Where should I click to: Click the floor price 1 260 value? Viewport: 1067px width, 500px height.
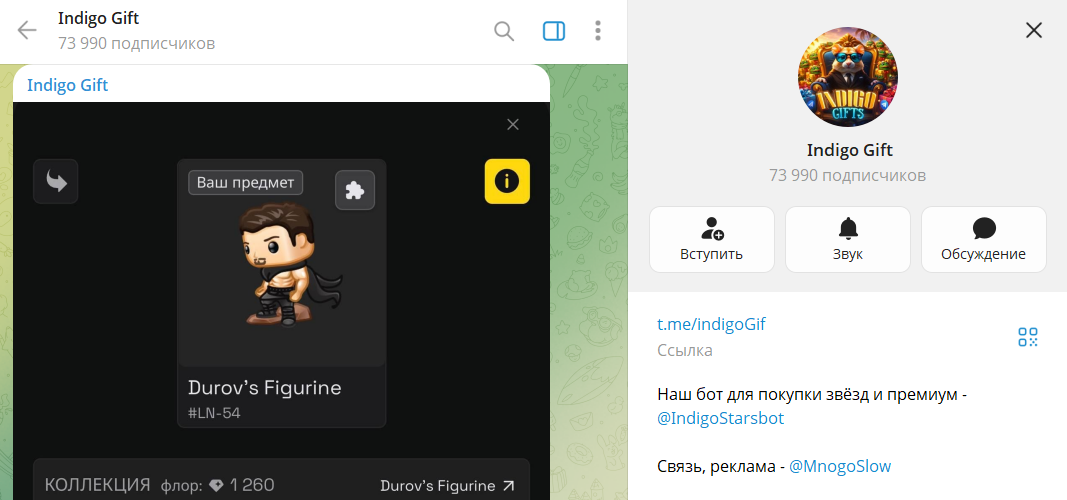(x=252, y=485)
